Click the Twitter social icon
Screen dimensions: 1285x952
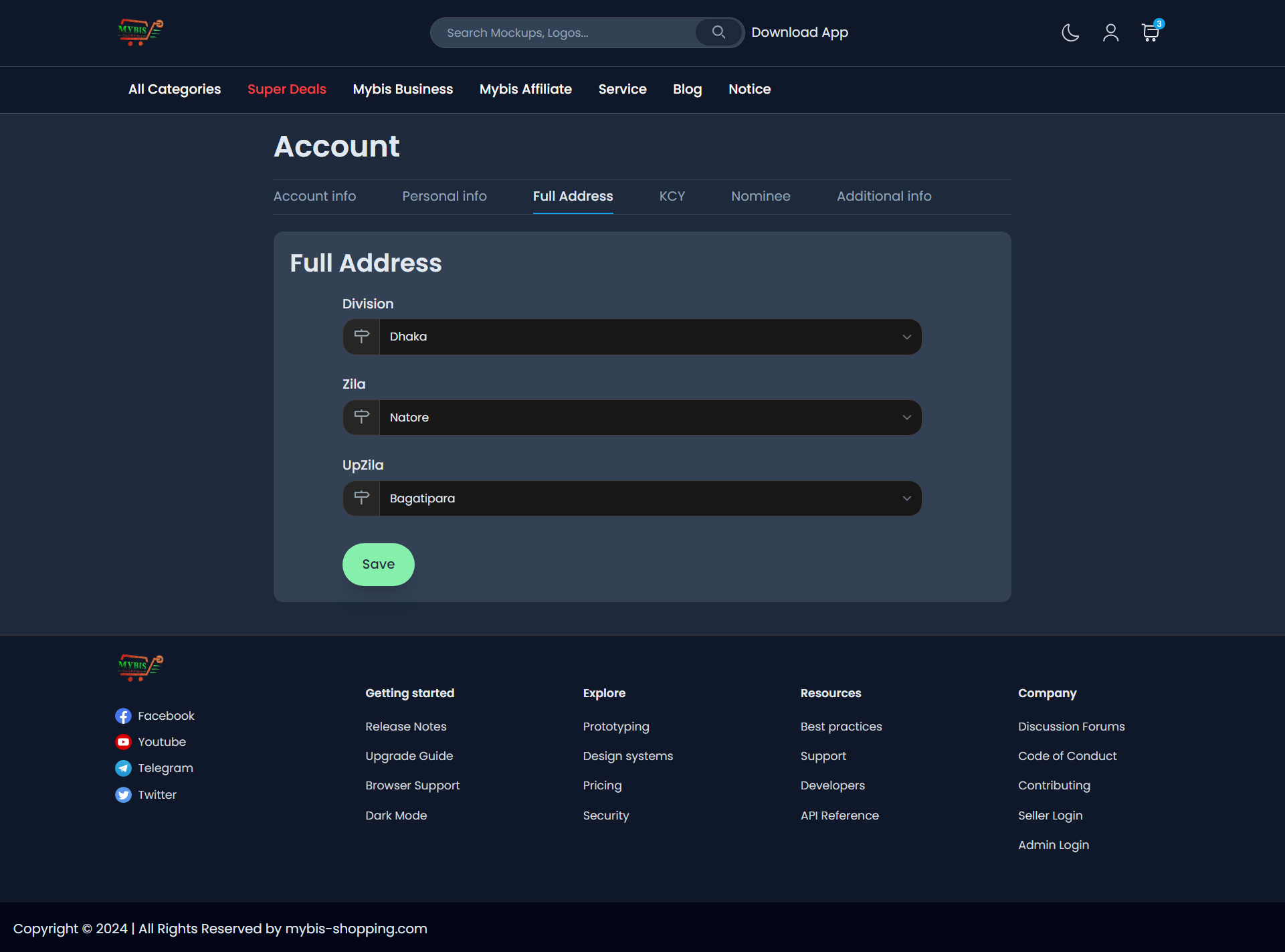tap(123, 795)
